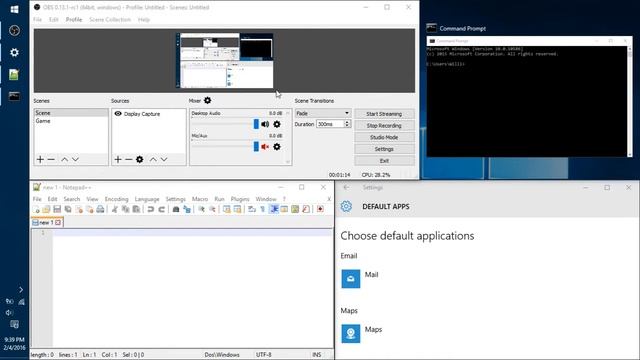Open Windows Start button

tap(14, 9)
